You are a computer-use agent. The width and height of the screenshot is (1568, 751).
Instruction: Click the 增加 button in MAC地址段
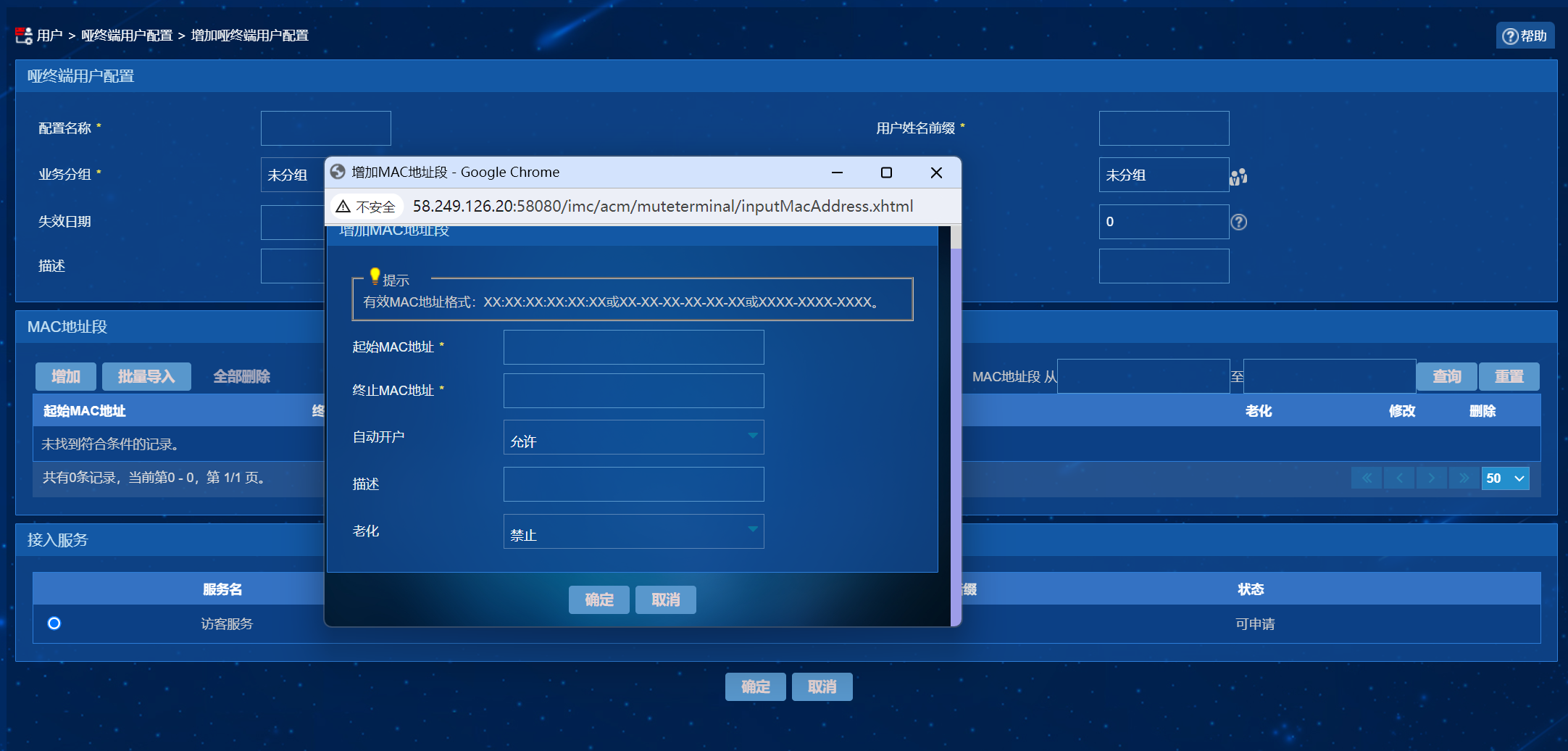tap(66, 376)
